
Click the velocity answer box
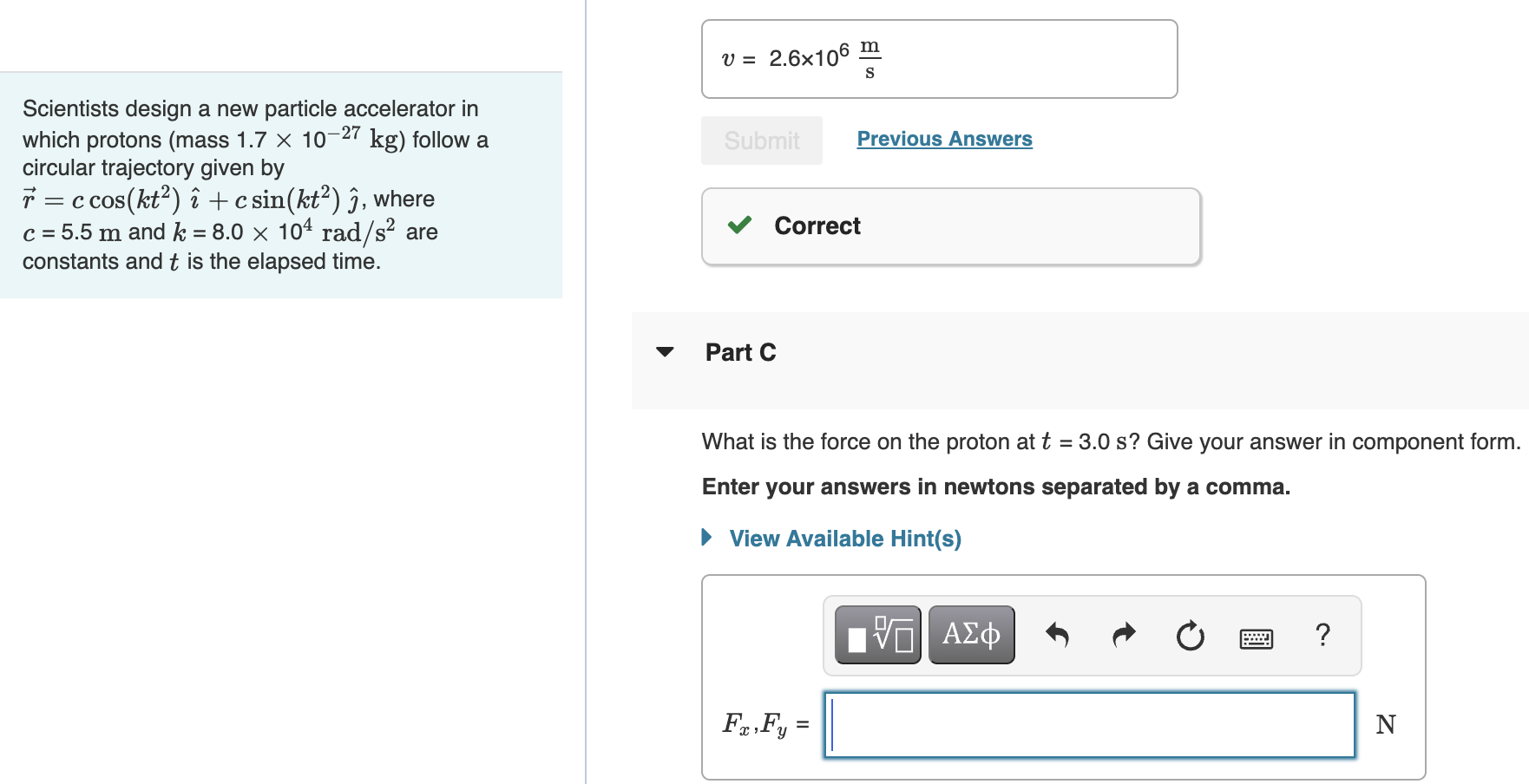click(939, 59)
